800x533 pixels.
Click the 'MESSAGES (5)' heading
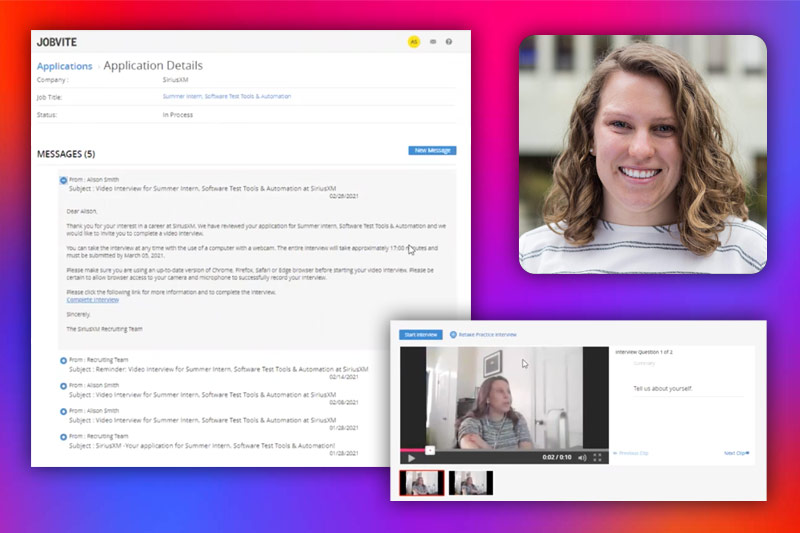coord(66,154)
